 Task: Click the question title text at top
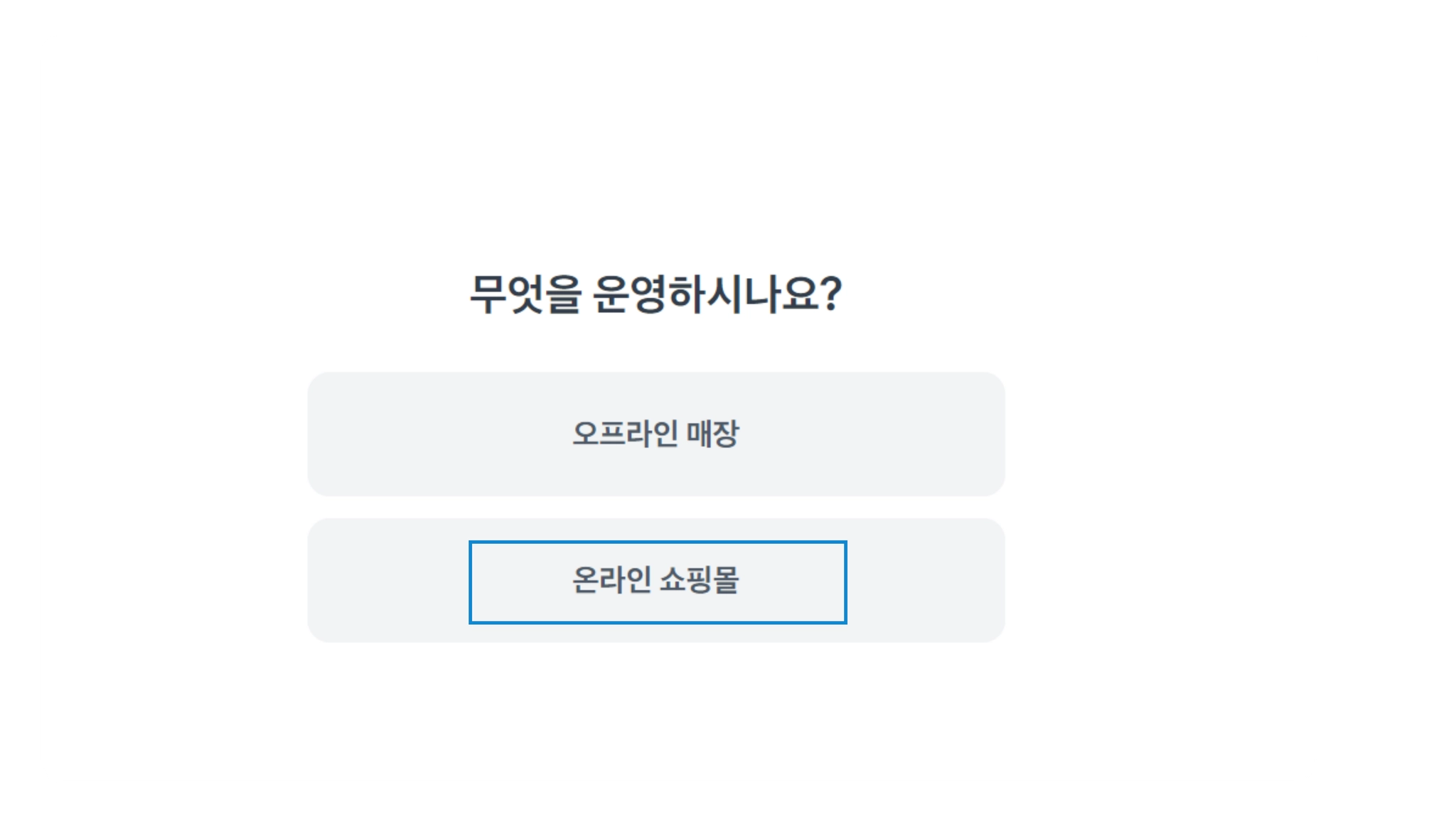(x=655, y=294)
